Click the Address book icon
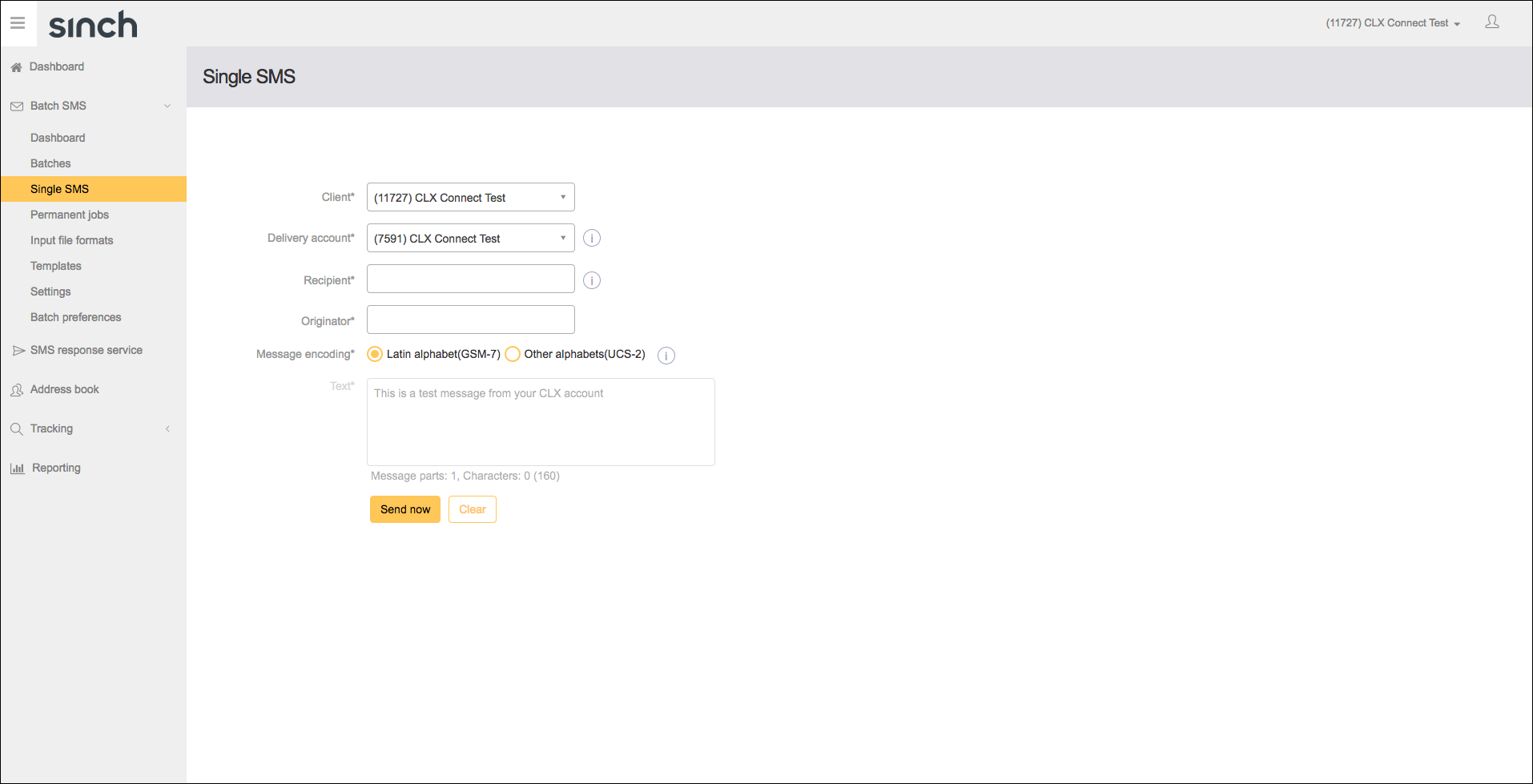Image resolution: width=1533 pixels, height=784 pixels. [x=17, y=389]
